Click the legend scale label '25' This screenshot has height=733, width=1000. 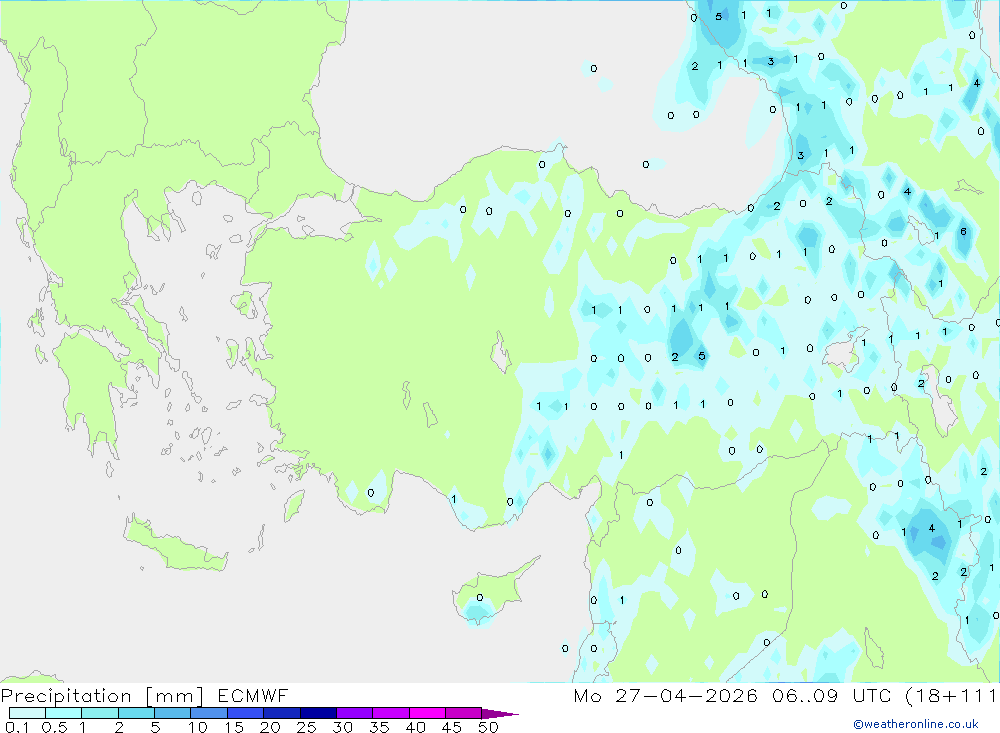pos(306,727)
